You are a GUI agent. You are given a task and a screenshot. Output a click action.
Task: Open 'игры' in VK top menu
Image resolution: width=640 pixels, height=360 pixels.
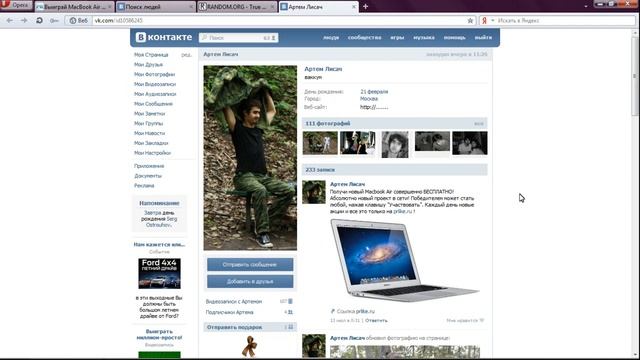(397, 38)
